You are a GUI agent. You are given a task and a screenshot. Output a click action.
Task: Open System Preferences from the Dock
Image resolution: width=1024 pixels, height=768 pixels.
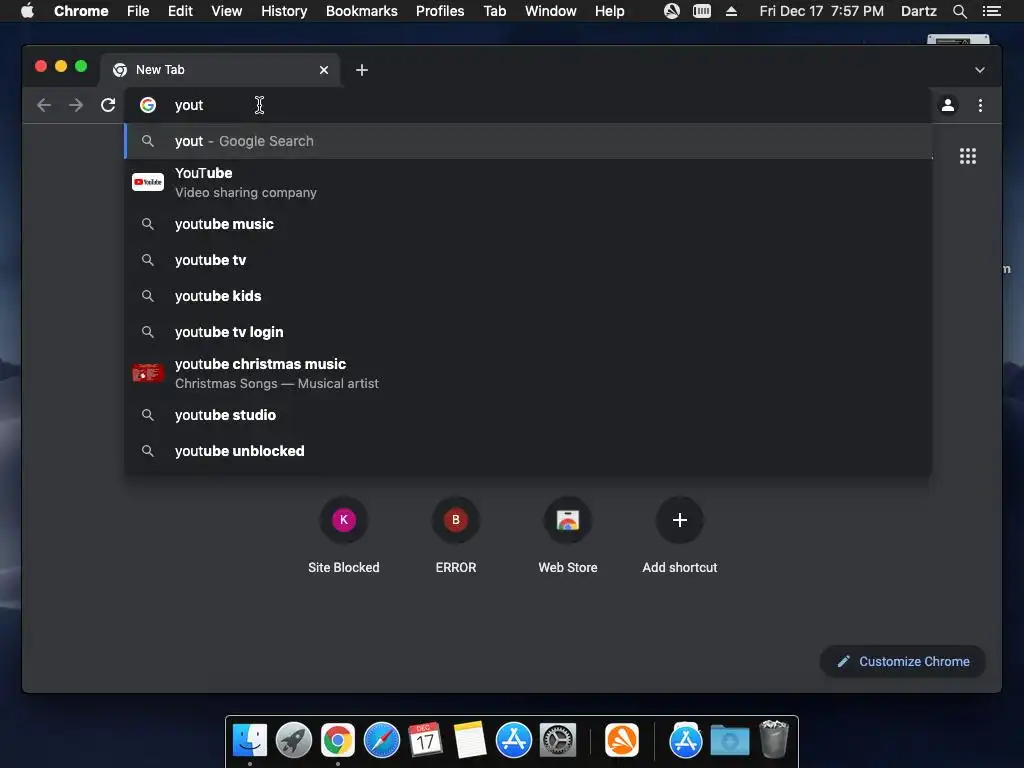coord(558,741)
